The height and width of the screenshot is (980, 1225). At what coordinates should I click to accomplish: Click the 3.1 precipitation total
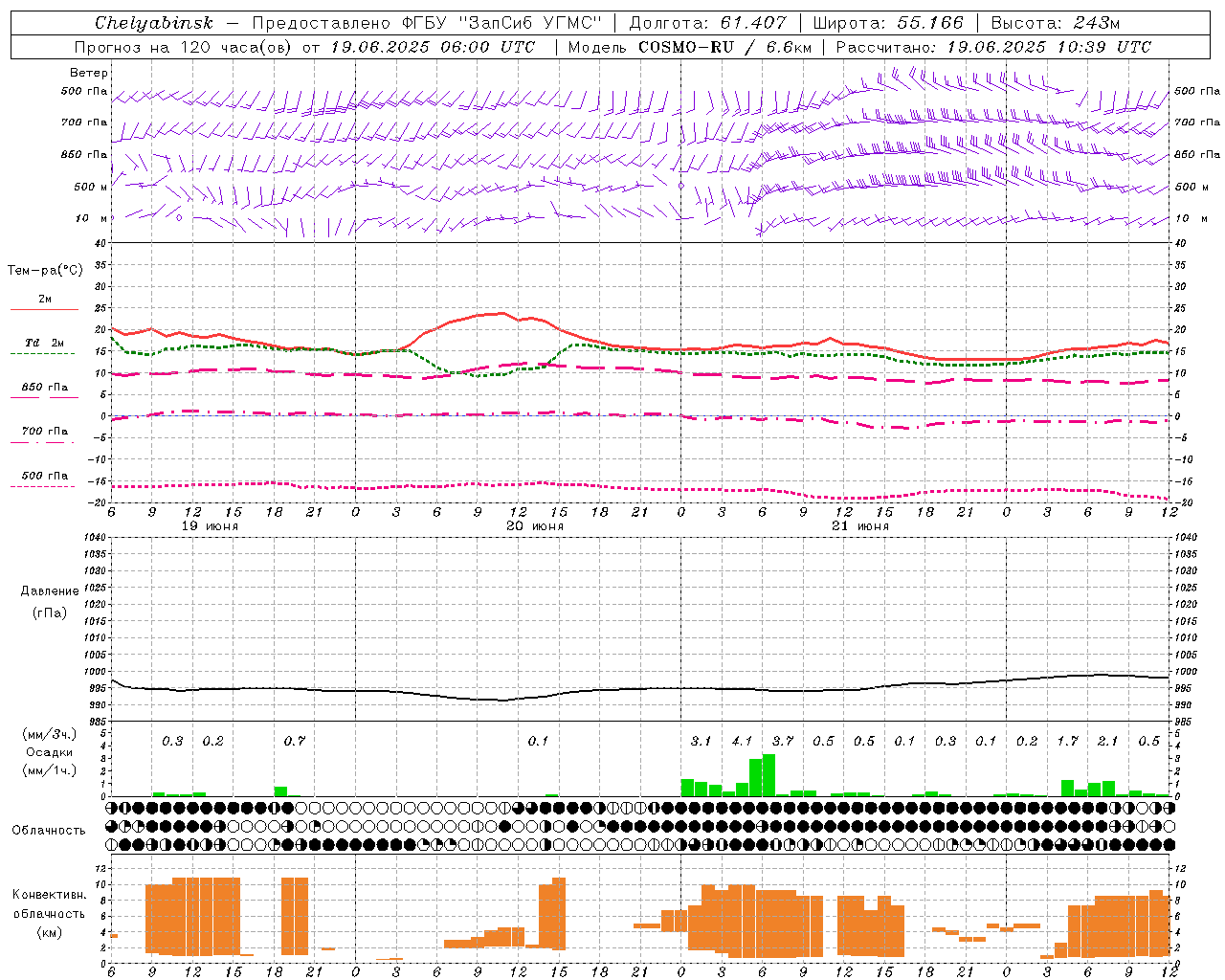701,741
